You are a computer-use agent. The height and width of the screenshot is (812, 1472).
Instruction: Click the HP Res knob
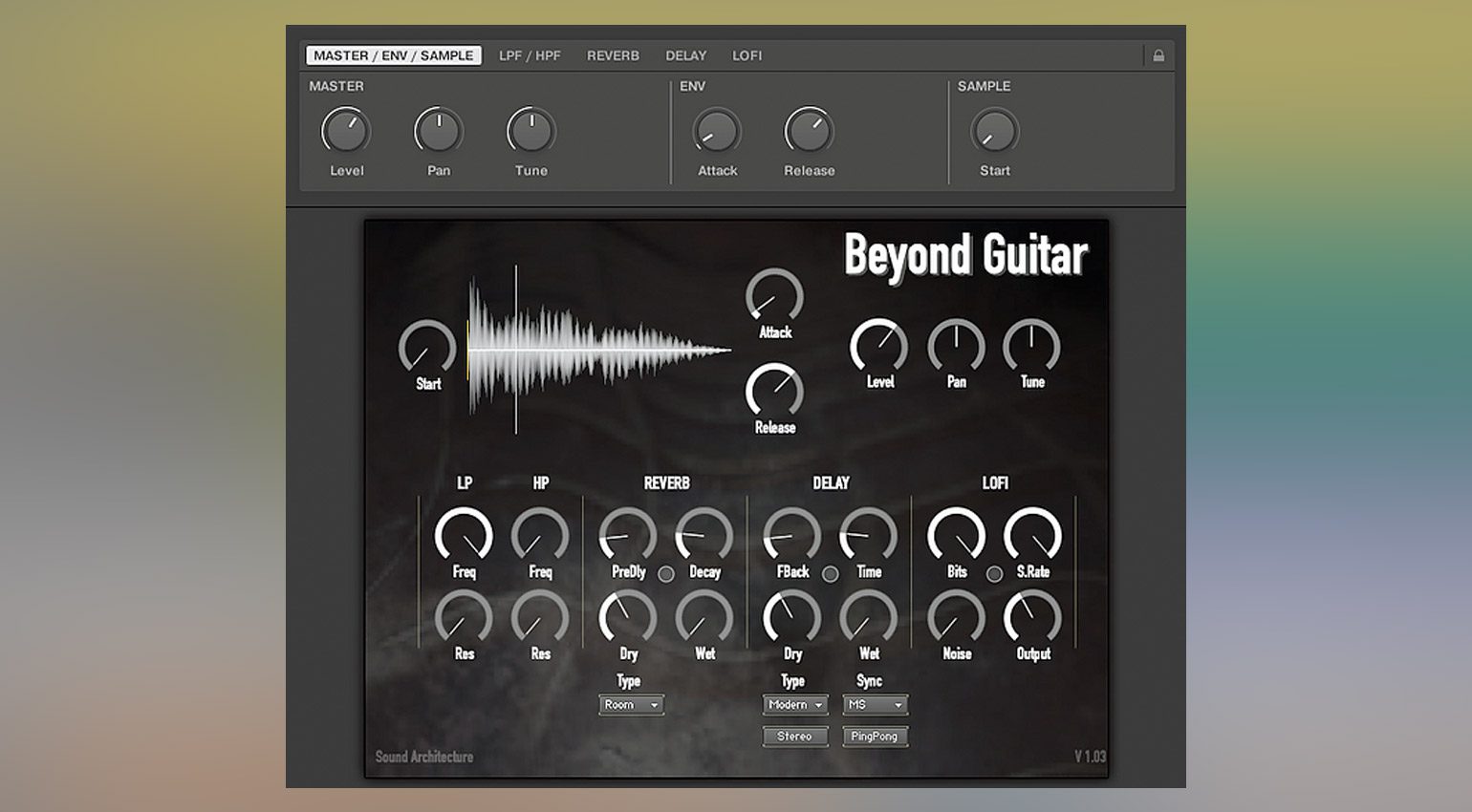tap(540, 617)
